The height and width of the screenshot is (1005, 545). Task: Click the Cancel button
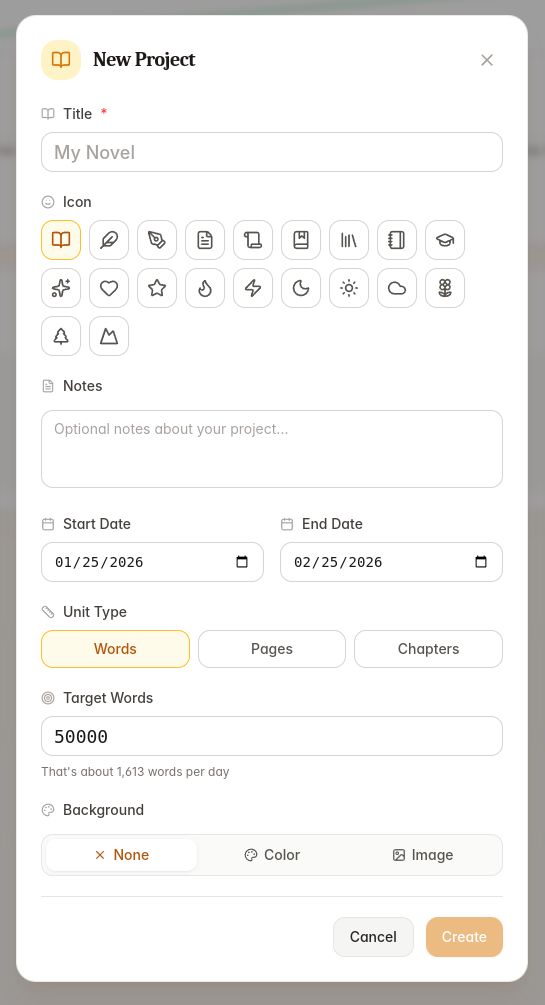373,937
